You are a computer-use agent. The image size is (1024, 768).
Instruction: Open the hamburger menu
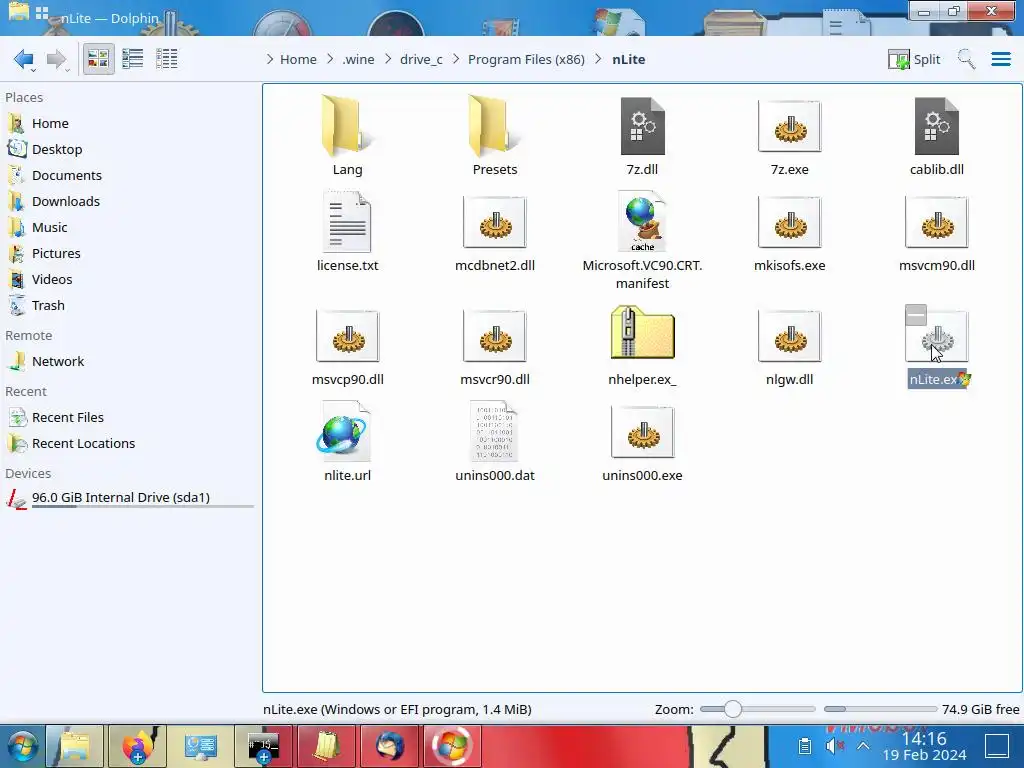(1000, 59)
